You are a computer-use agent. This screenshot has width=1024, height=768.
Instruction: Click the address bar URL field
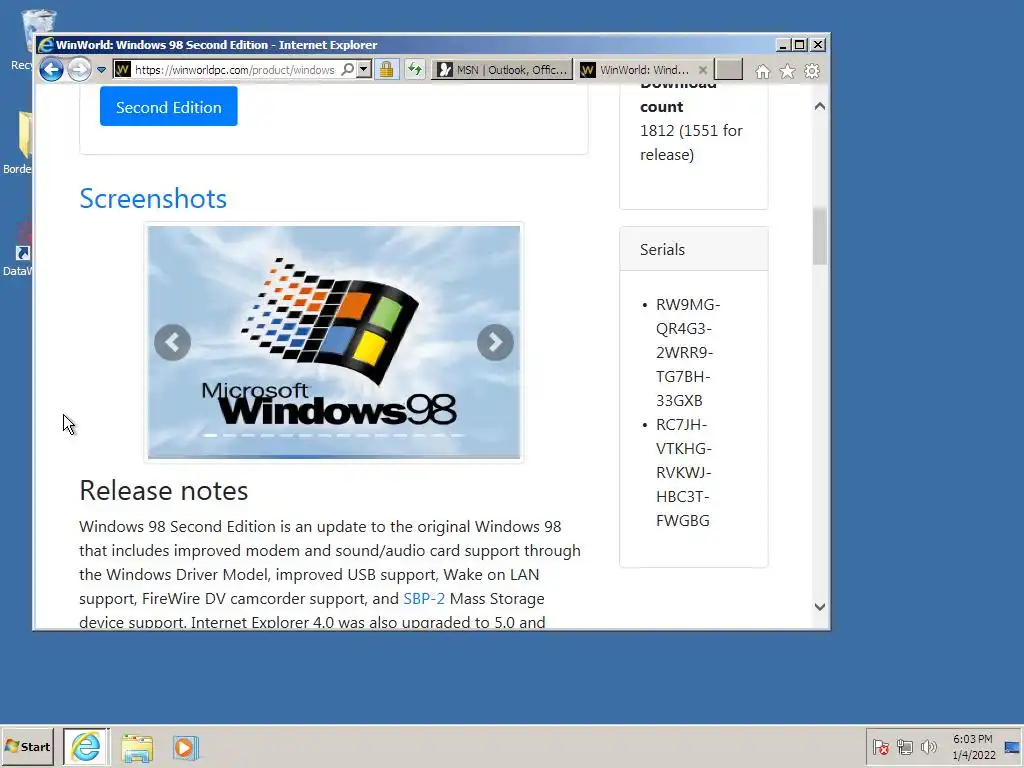(x=236, y=70)
